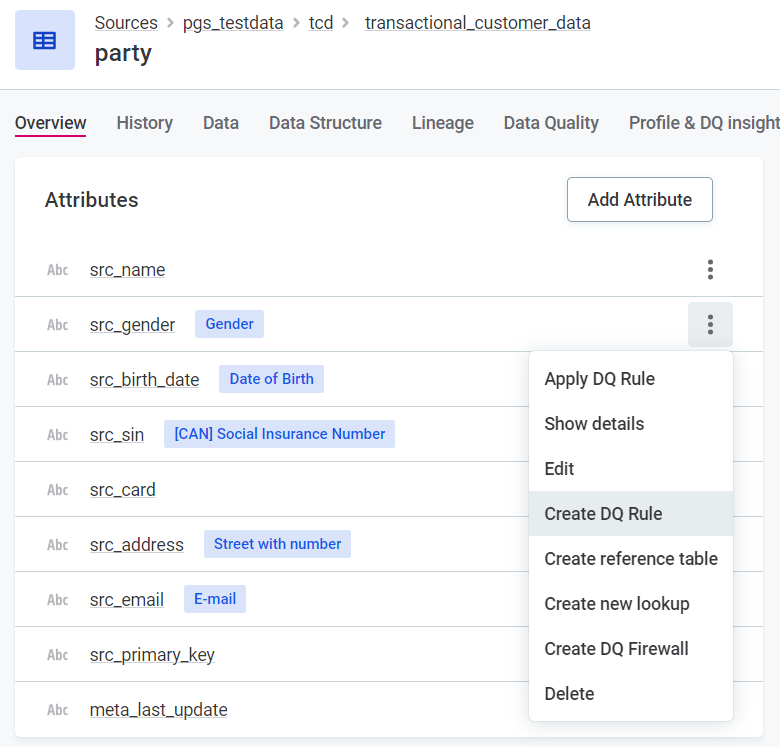Select Create DQ Firewall option

[x=616, y=649]
